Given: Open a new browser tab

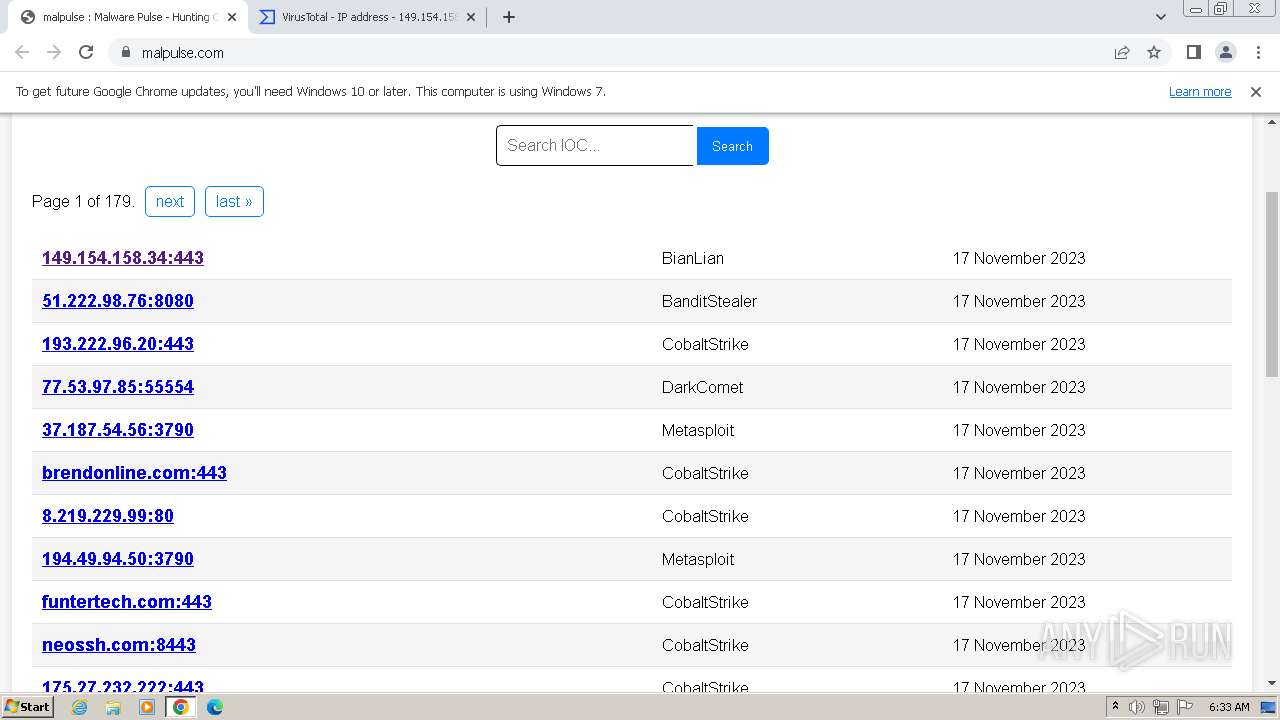Looking at the screenshot, I should (509, 17).
